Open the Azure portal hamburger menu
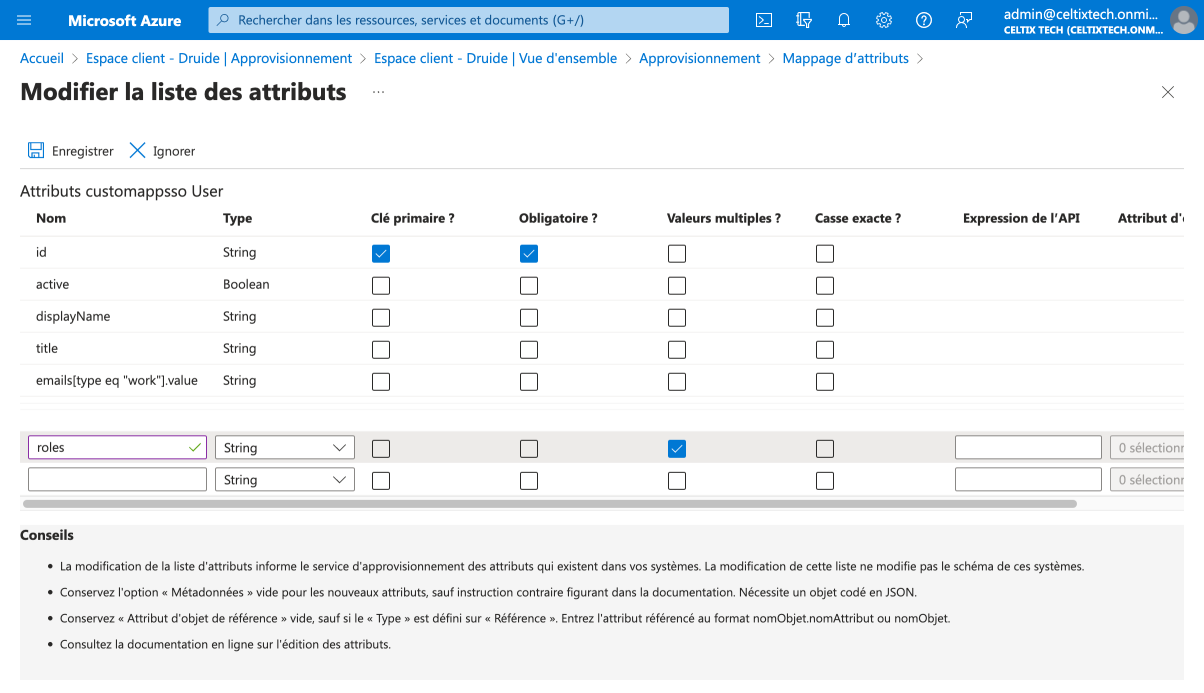Viewport: 1204px width, 693px height. click(24, 20)
